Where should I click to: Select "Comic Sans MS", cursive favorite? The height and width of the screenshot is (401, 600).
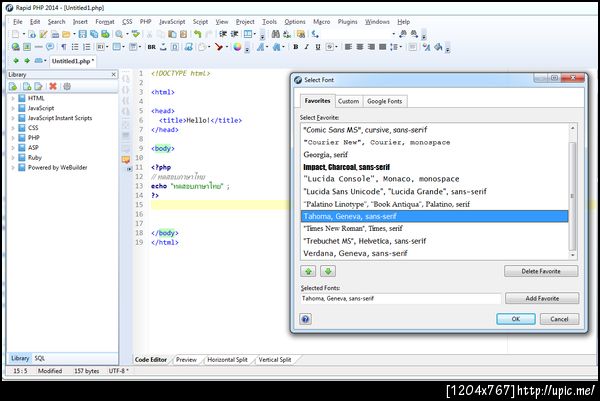[434, 130]
